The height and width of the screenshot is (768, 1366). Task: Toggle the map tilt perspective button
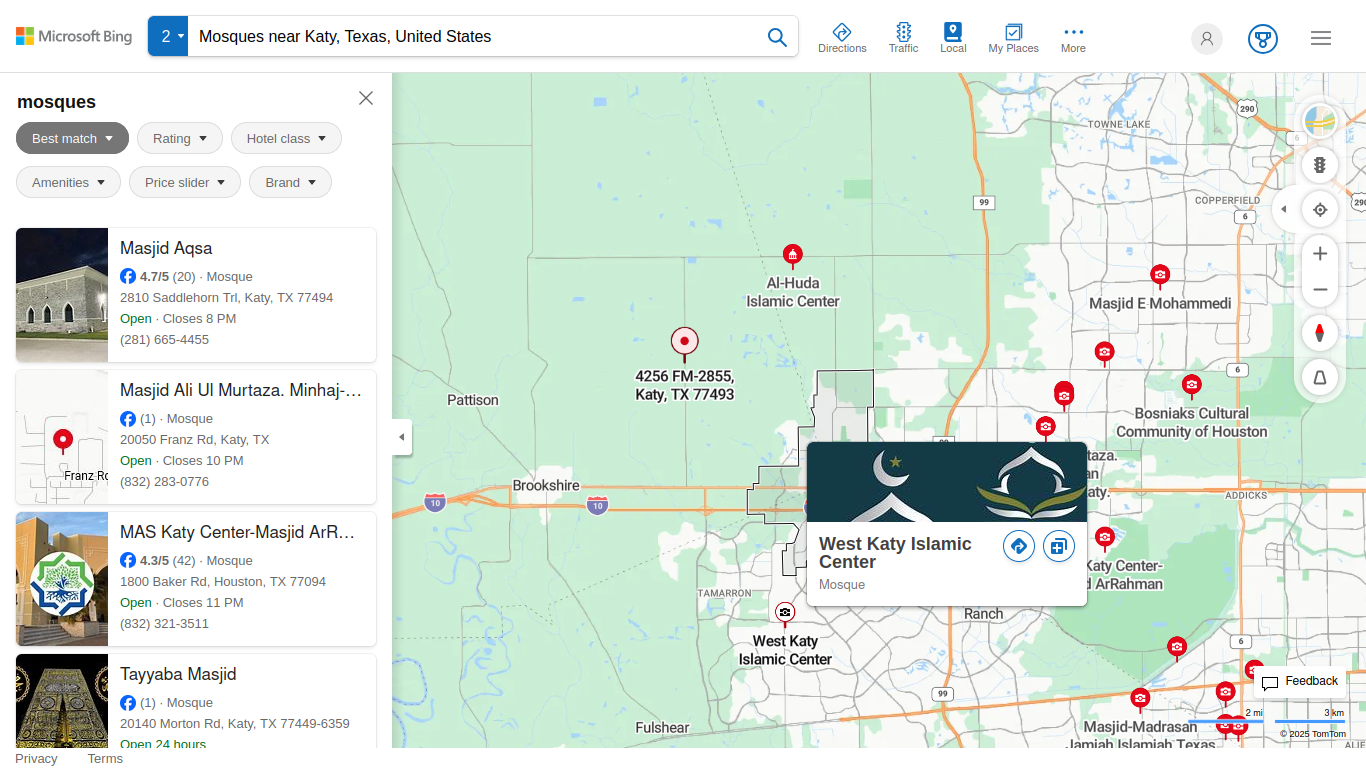click(1320, 377)
